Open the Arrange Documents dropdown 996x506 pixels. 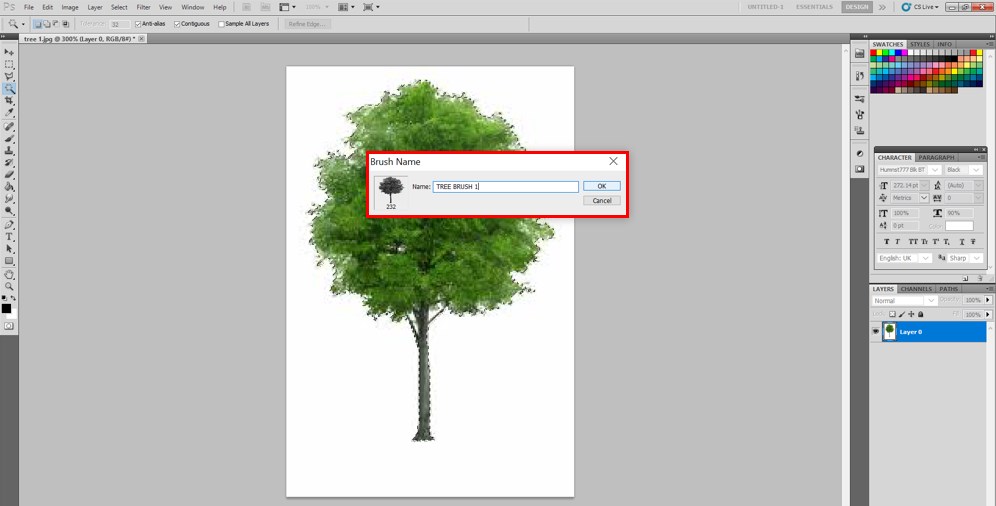click(x=346, y=7)
